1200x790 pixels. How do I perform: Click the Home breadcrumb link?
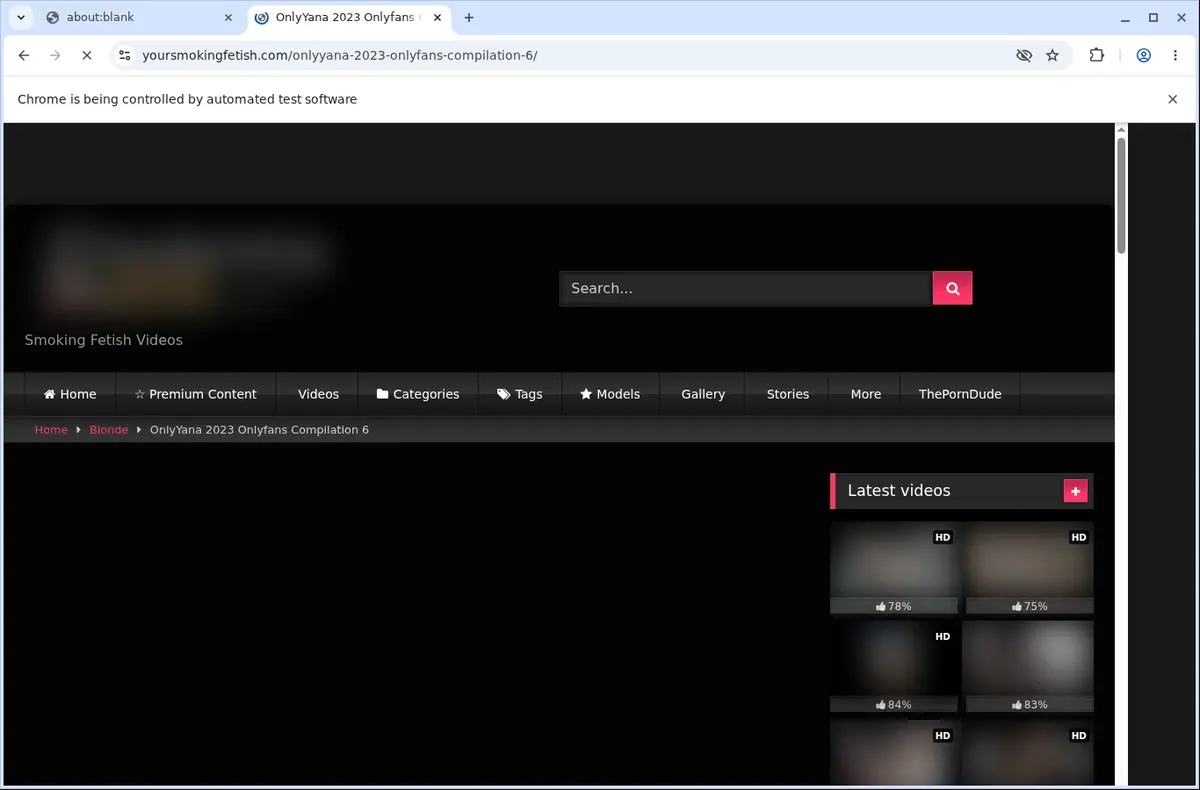[51, 430]
